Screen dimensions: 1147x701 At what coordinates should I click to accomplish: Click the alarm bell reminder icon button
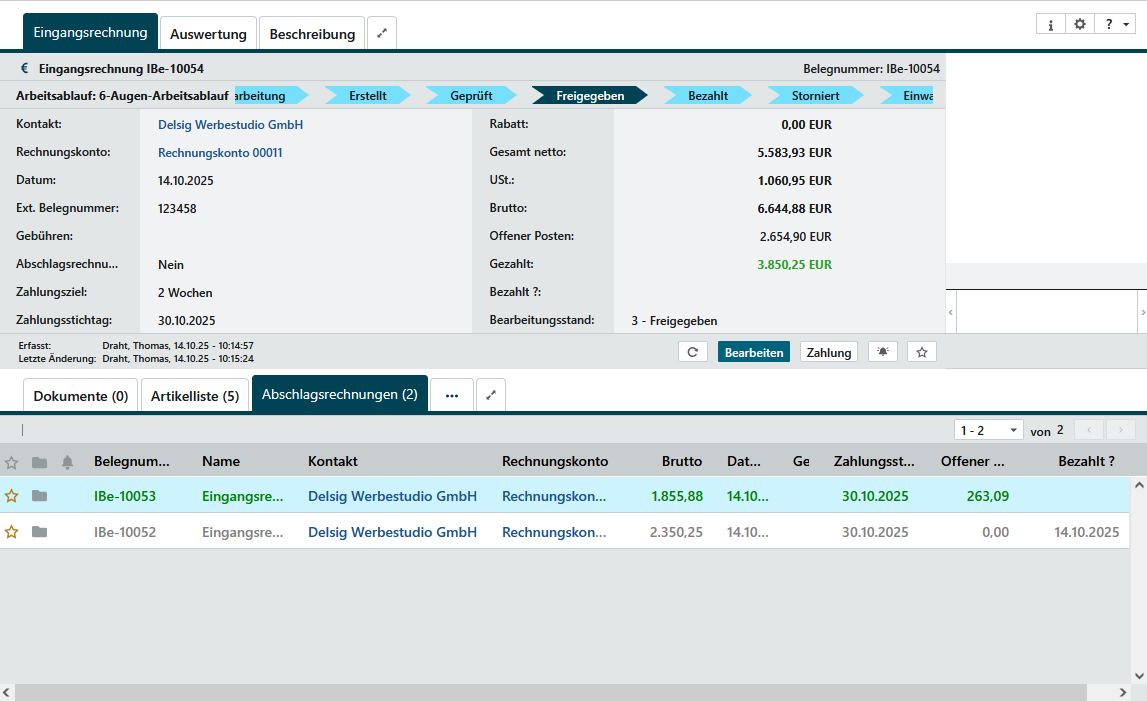tap(882, 352)
